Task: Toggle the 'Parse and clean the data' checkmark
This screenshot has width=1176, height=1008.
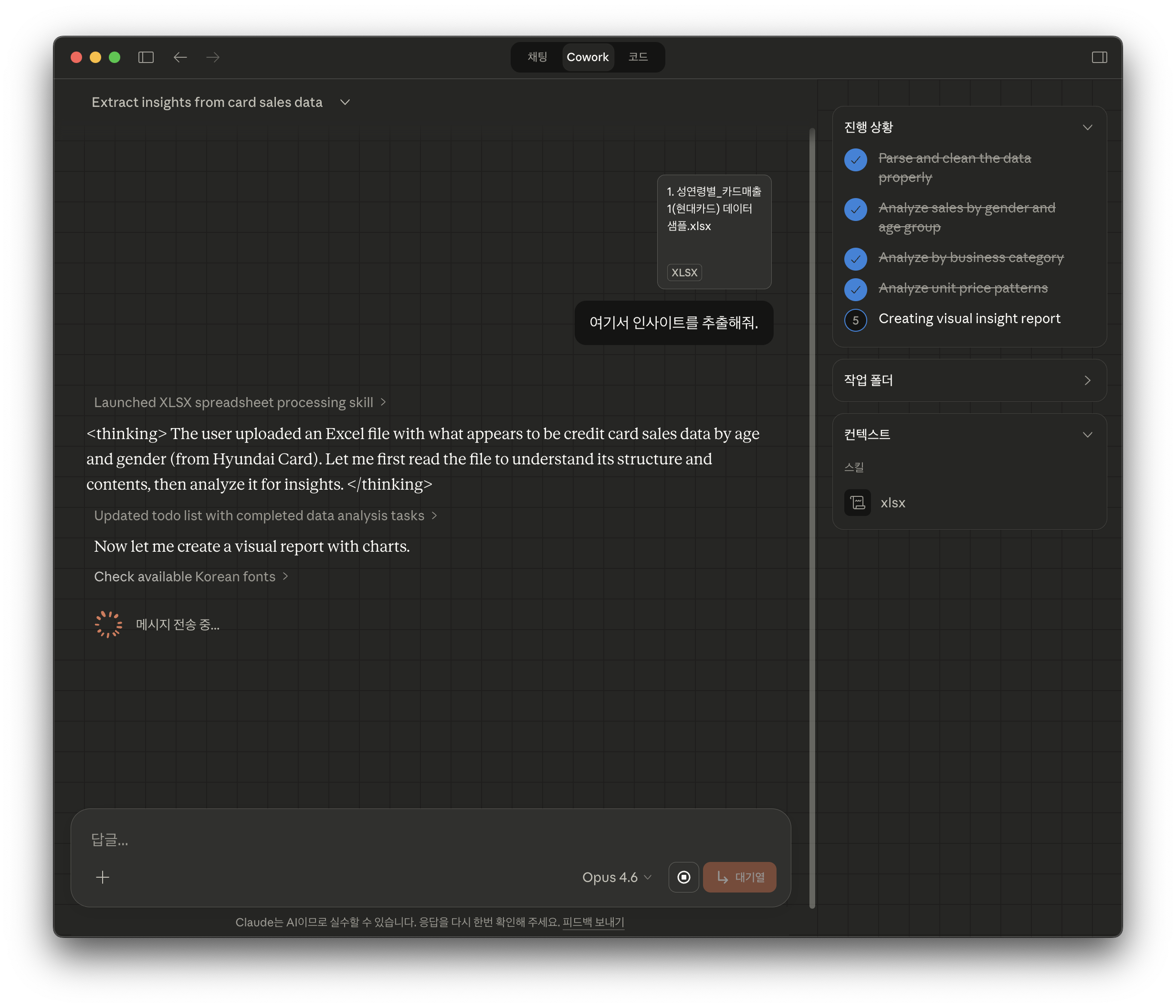Action: [x=855, y=160]
